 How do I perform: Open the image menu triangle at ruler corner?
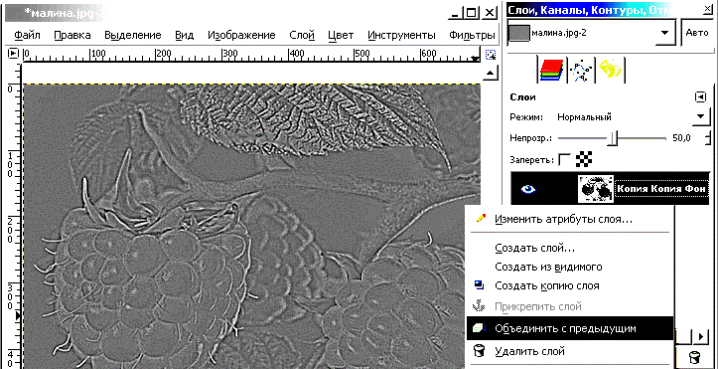point(13,54)
